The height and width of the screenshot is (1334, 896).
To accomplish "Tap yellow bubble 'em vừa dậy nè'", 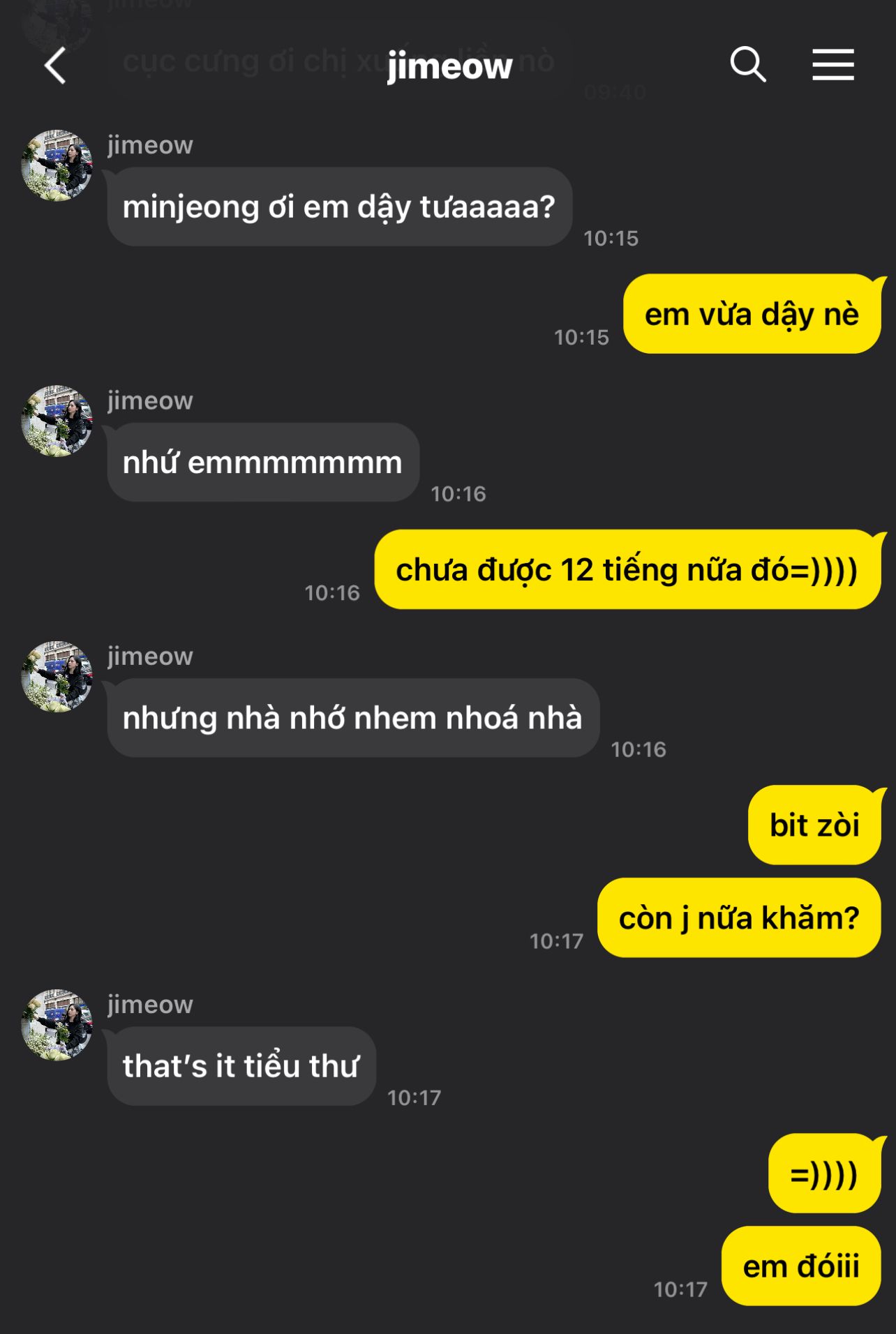I will tap(752, 314).
